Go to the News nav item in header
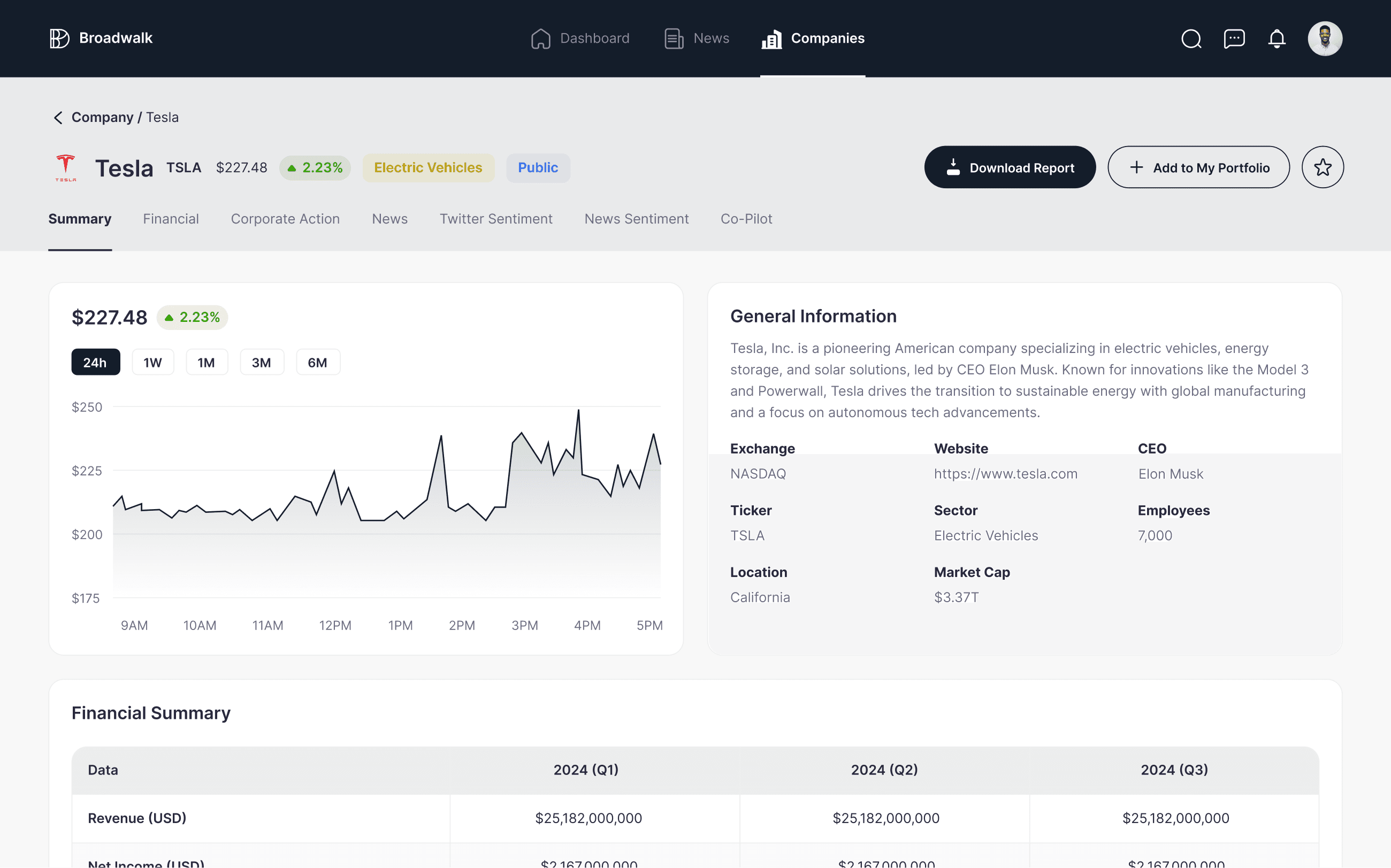 click(697, 39)
